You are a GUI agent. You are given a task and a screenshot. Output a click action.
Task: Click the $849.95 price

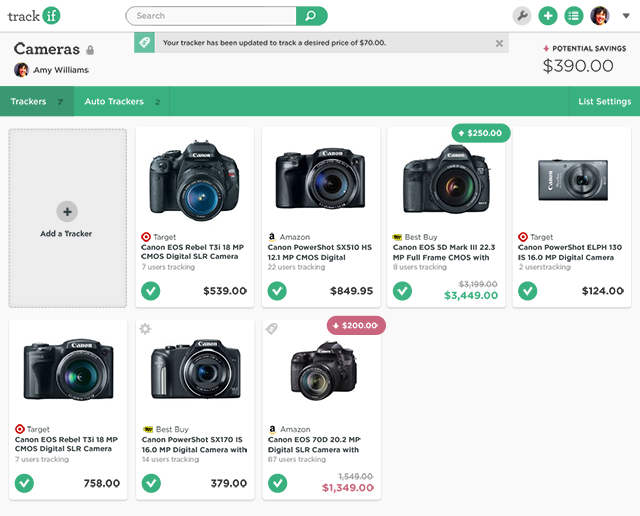point(351,291)
